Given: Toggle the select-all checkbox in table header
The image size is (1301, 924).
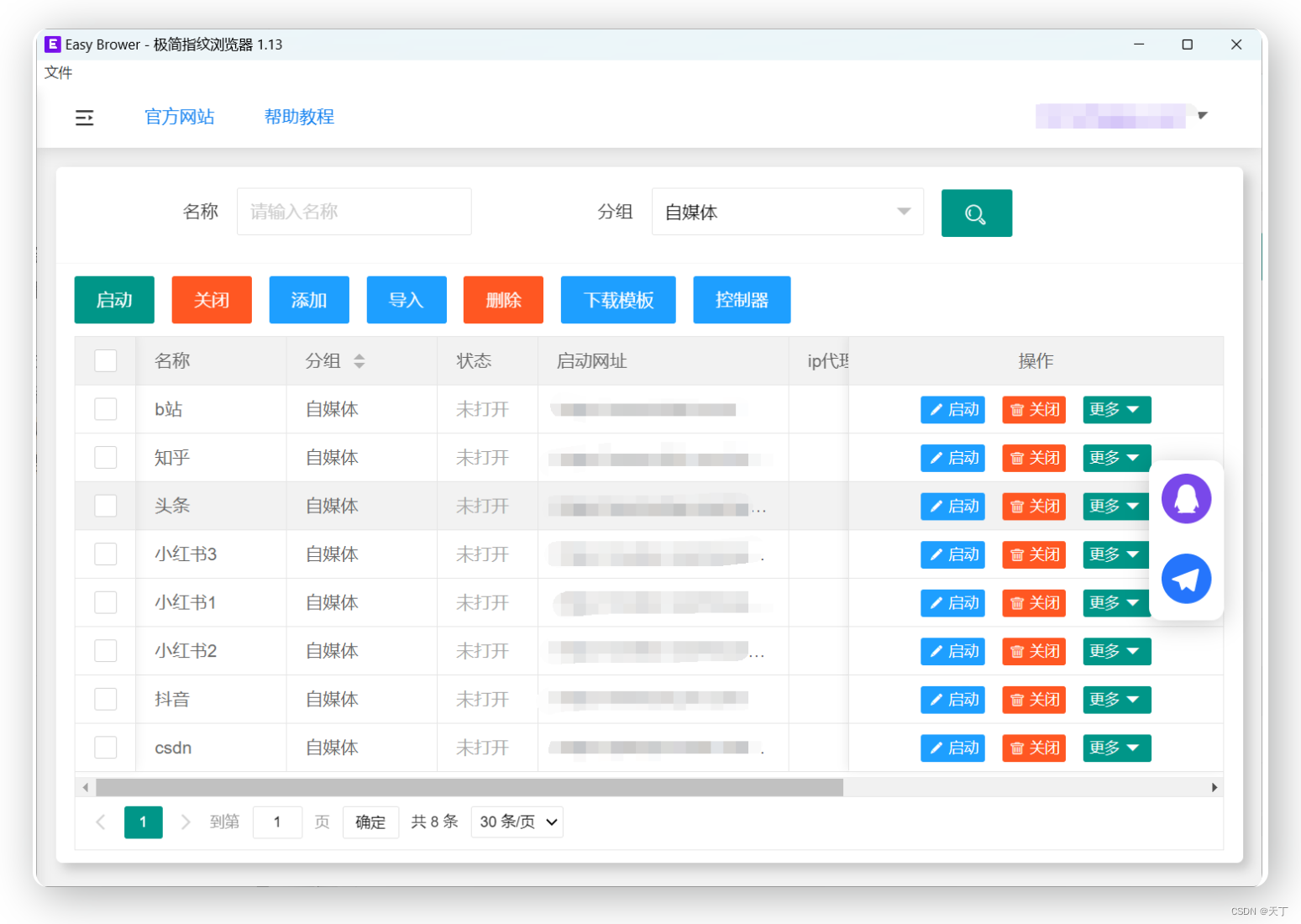Looking at the screenshot, I should pos(105,360).
